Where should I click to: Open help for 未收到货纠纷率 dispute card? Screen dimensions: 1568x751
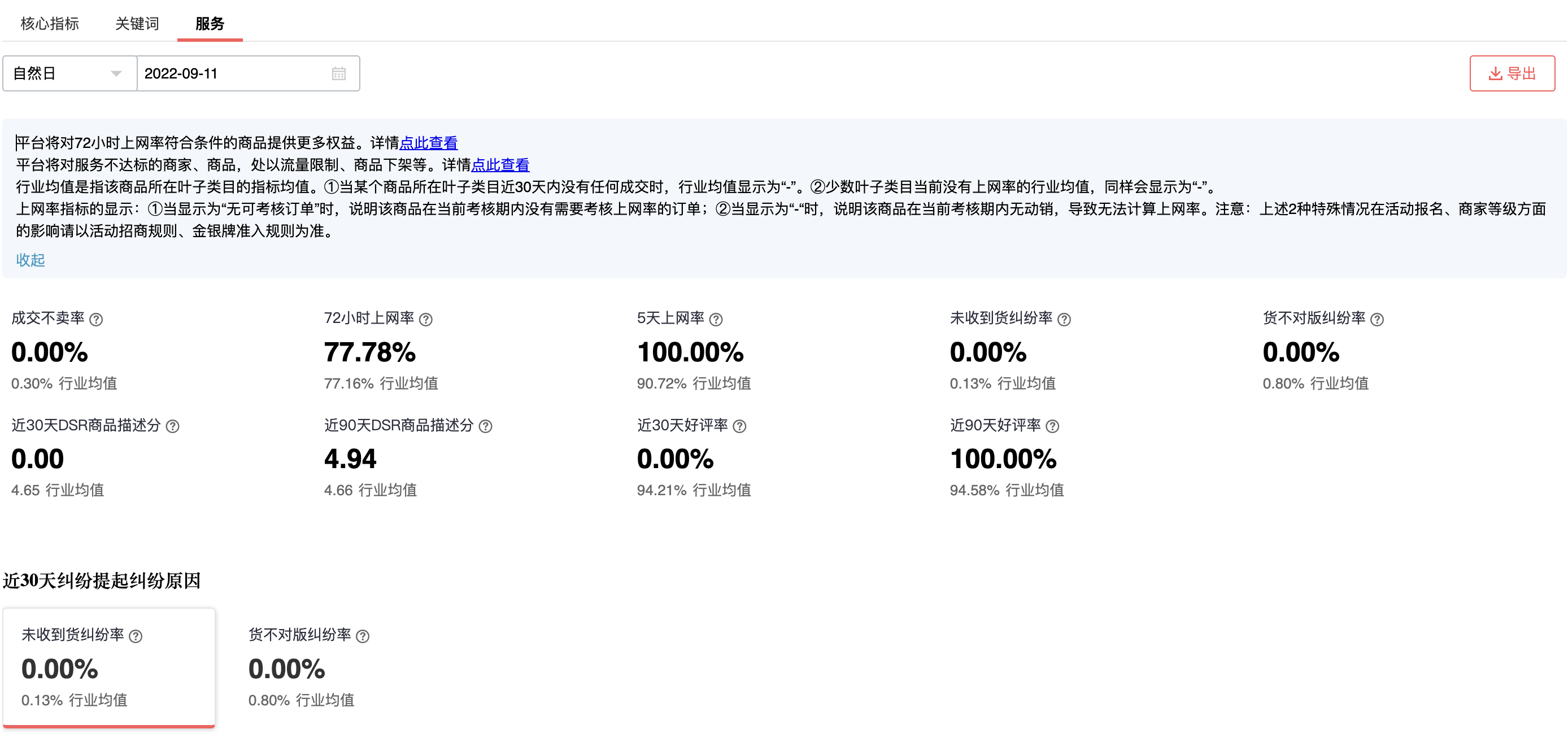pos(137,635)
